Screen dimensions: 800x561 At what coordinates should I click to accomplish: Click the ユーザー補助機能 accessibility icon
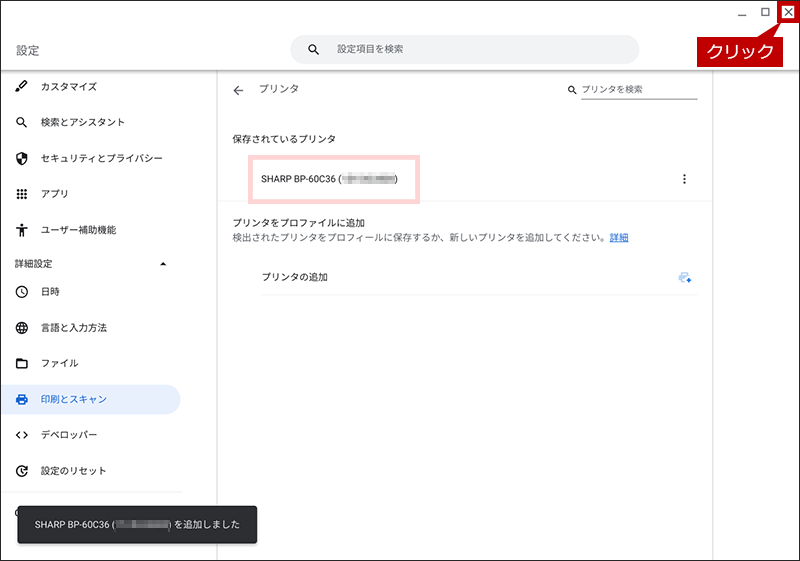(21, 230)
